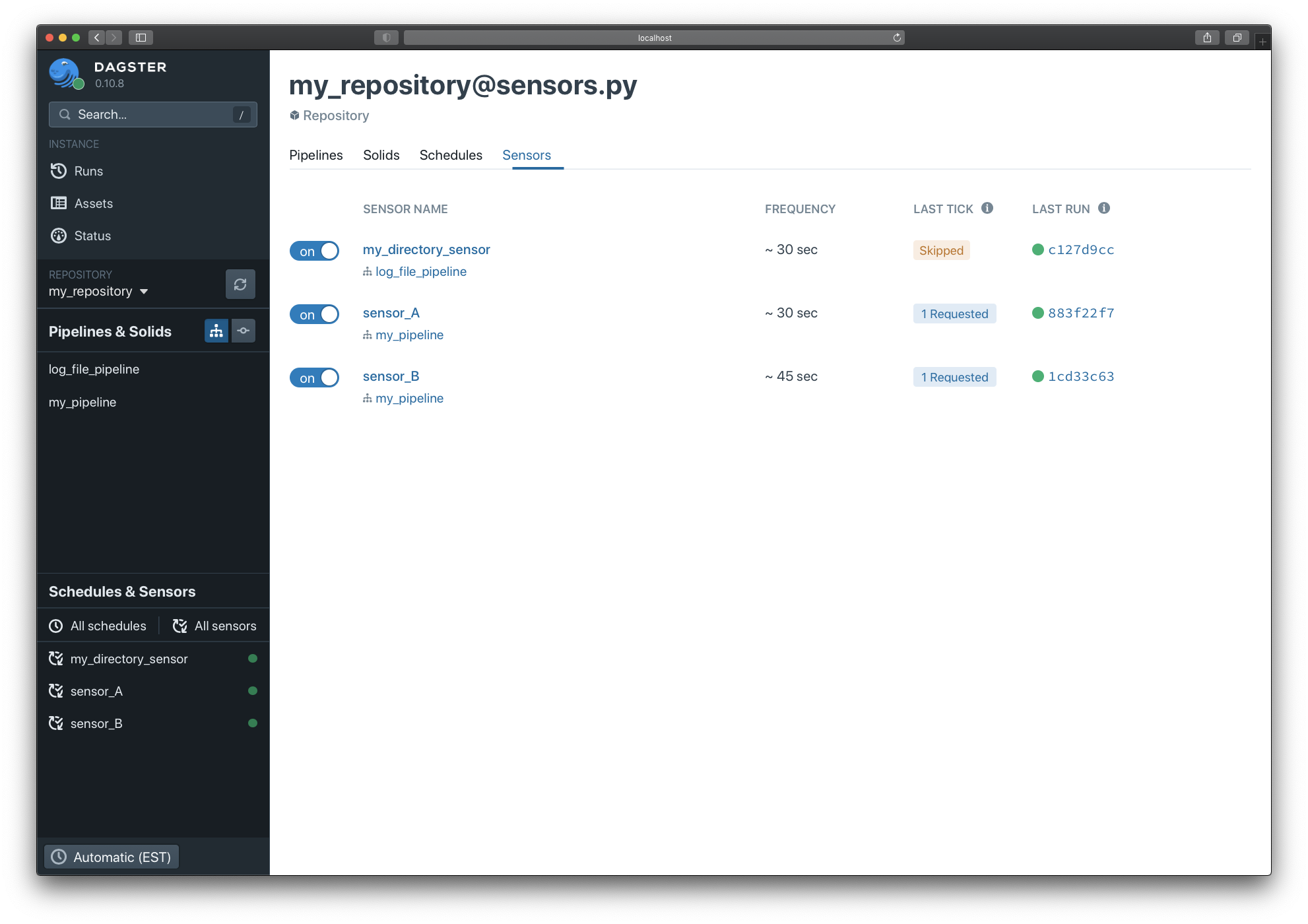Click sensor_A's 1 Requested tag

[954, 313]
